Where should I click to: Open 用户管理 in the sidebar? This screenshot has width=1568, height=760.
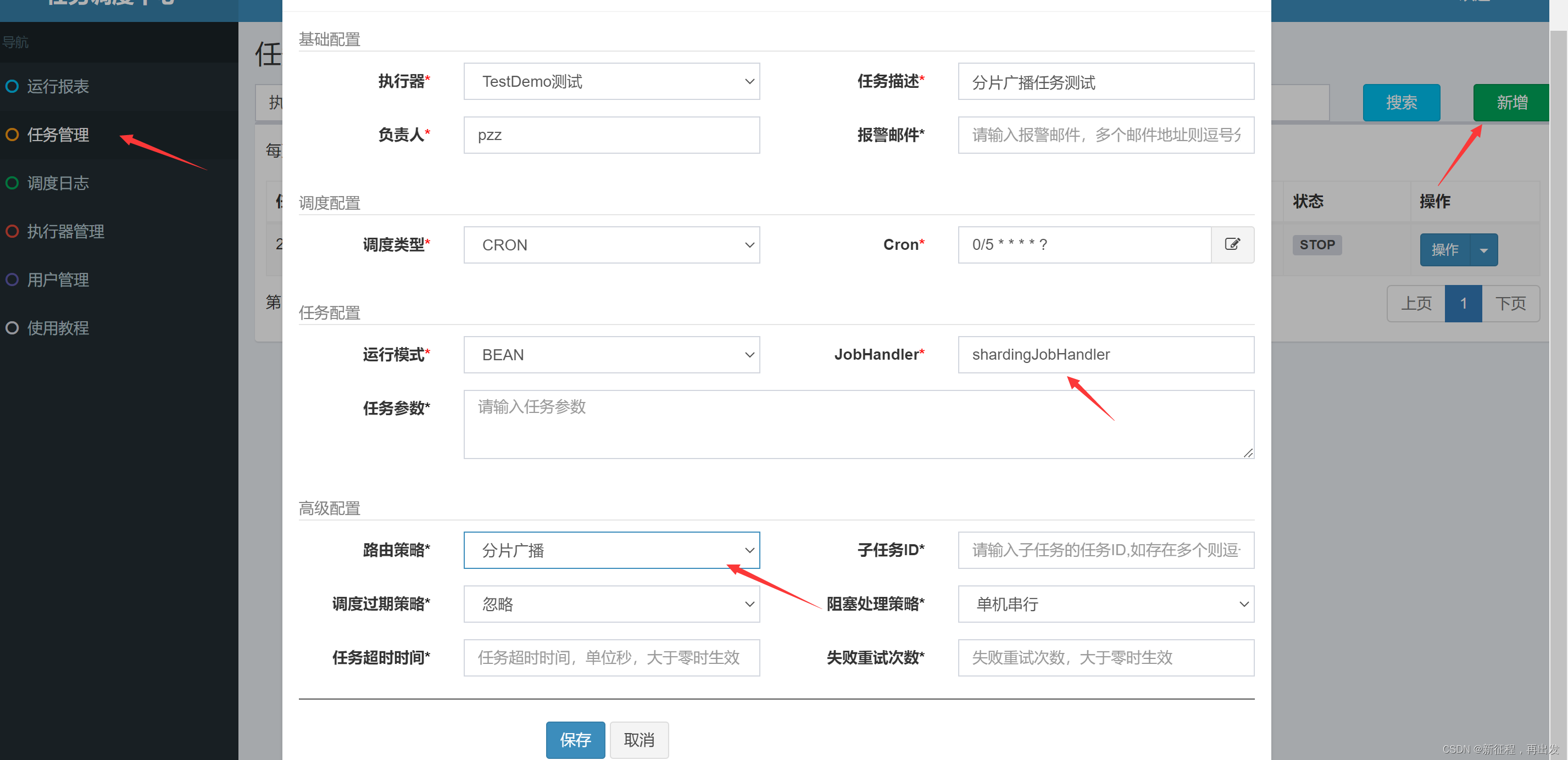119,280
